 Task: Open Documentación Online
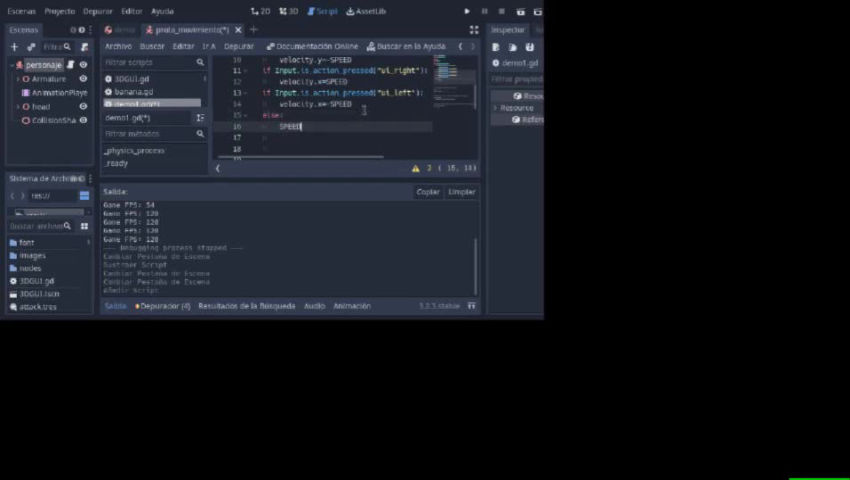click(312, 47)
